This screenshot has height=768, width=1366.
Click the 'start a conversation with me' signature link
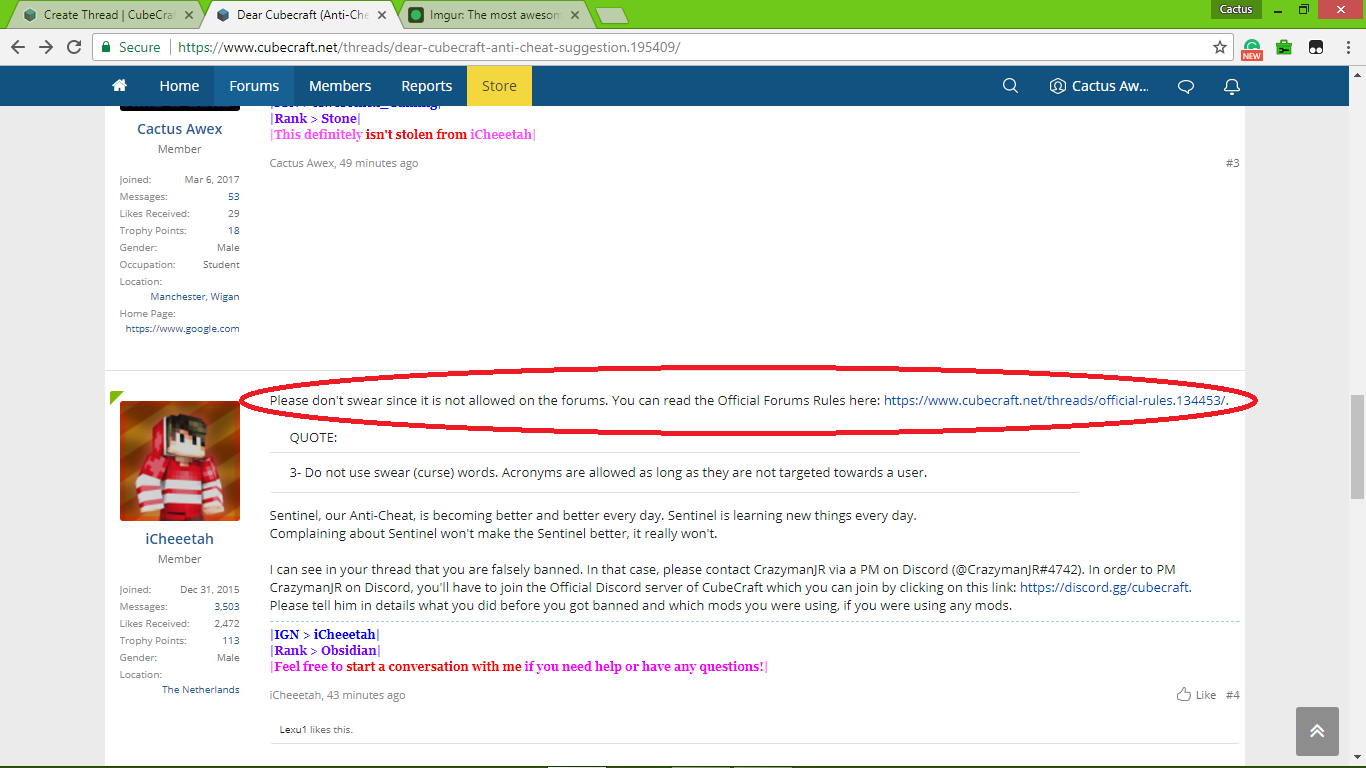click(434, 666)
